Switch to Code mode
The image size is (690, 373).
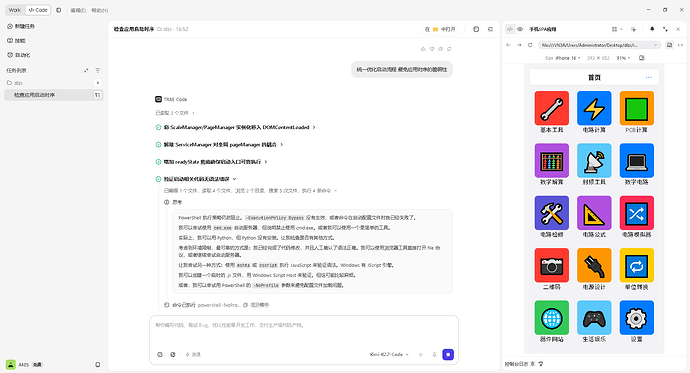(38, 10)
